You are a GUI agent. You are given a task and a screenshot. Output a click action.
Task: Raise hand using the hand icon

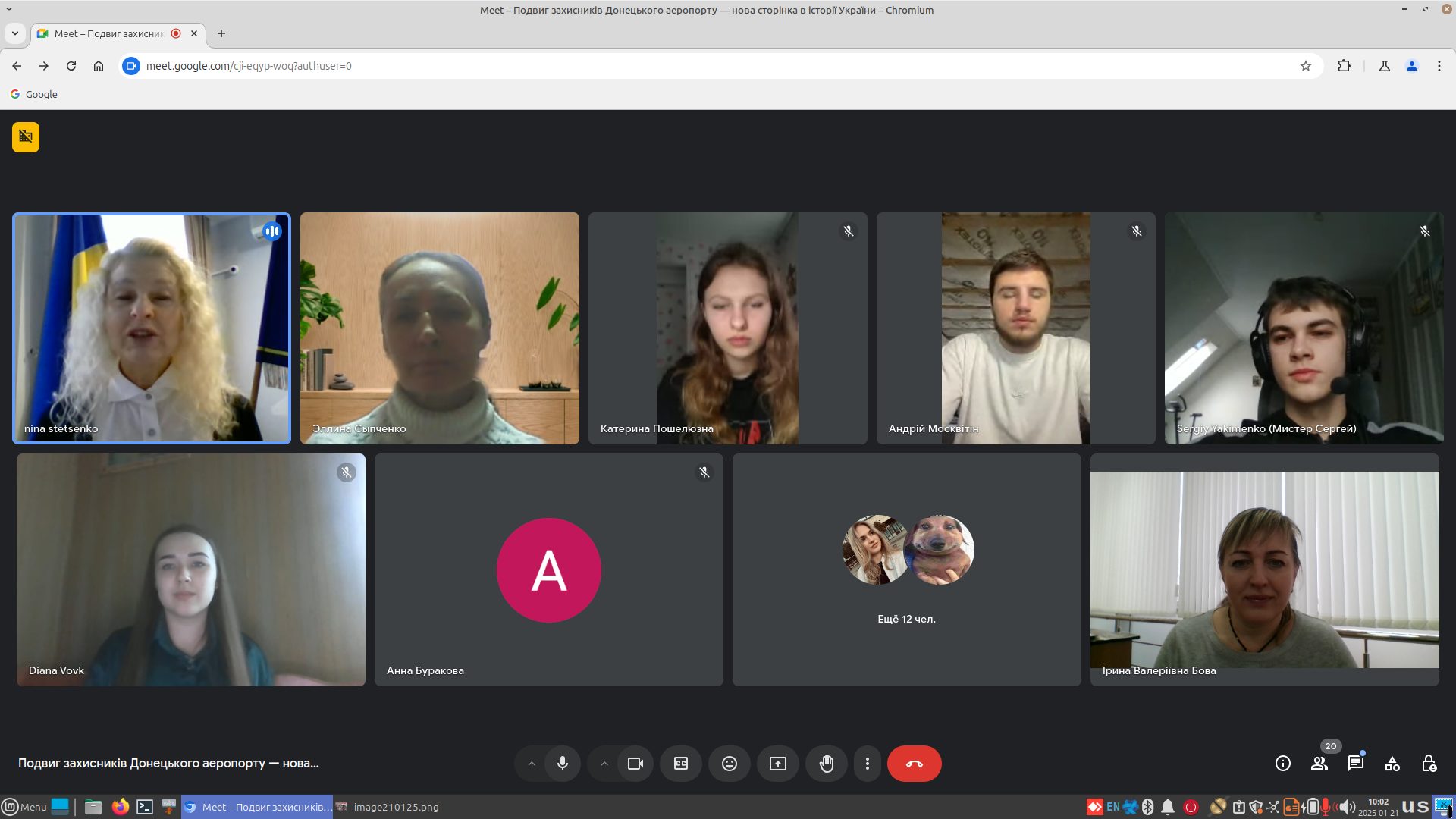826,764
